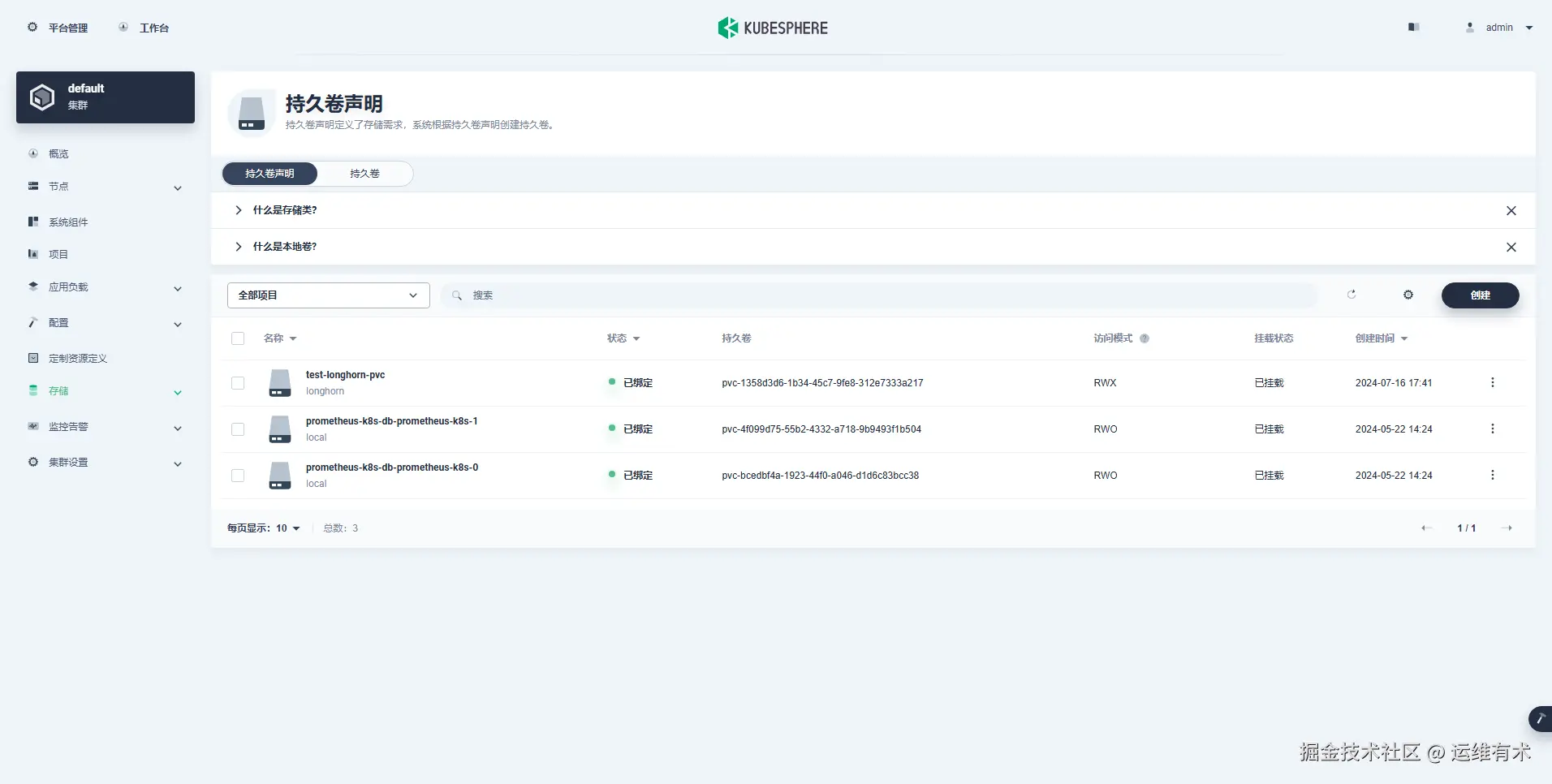Select 定制资源定义 in the sidebar
The width and height of the screenshot is (1552, 784).
(x=78, y=358)
